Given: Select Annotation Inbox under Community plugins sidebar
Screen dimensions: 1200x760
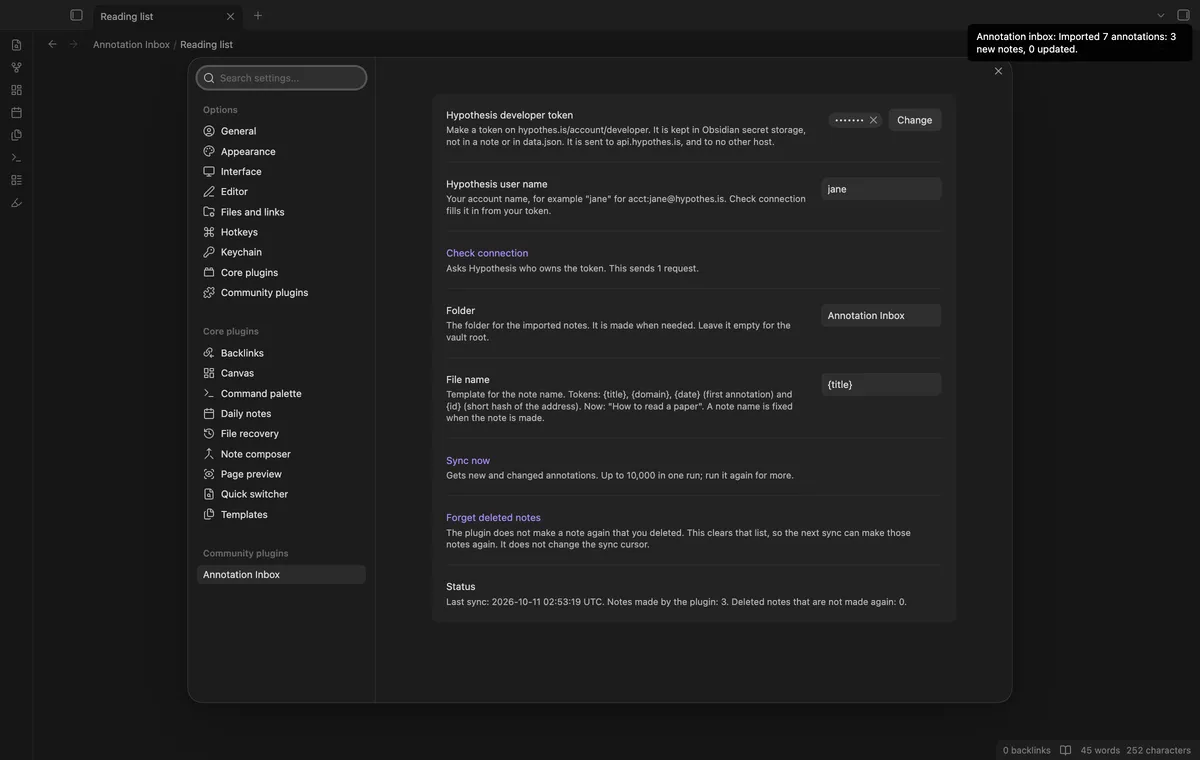Looking at the screenshot, I should pos(282,574).
